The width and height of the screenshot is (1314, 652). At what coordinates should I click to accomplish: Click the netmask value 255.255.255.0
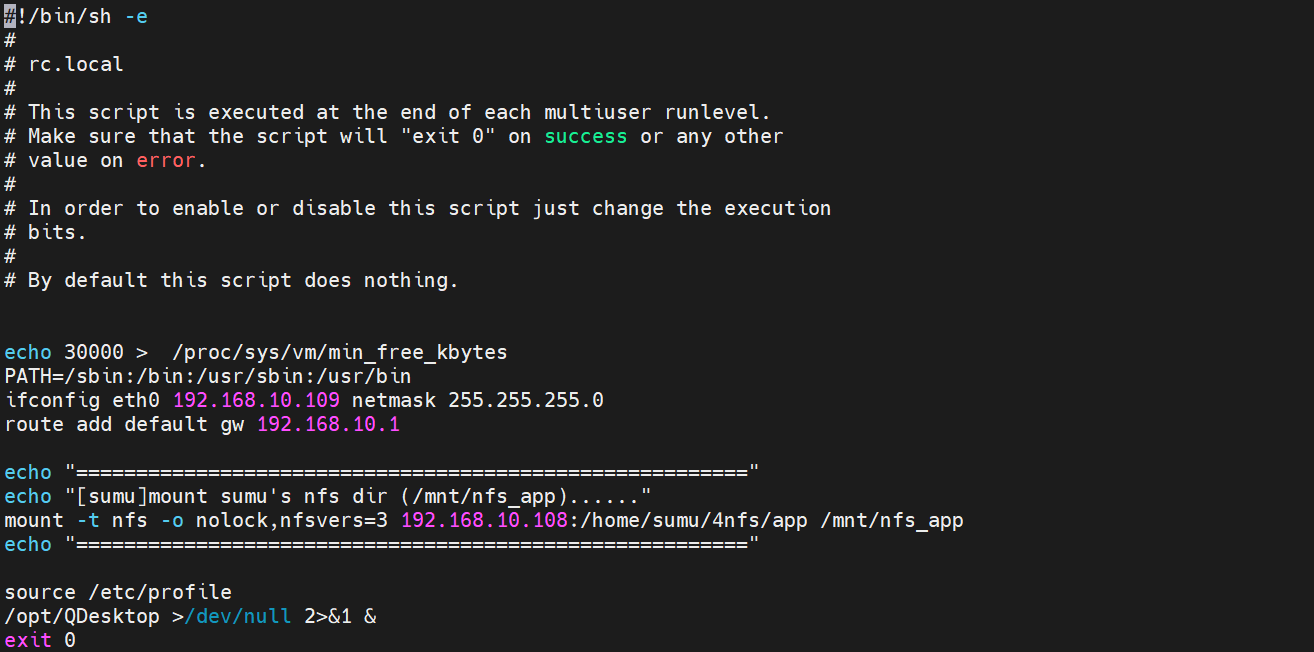(x=526, y=400)
